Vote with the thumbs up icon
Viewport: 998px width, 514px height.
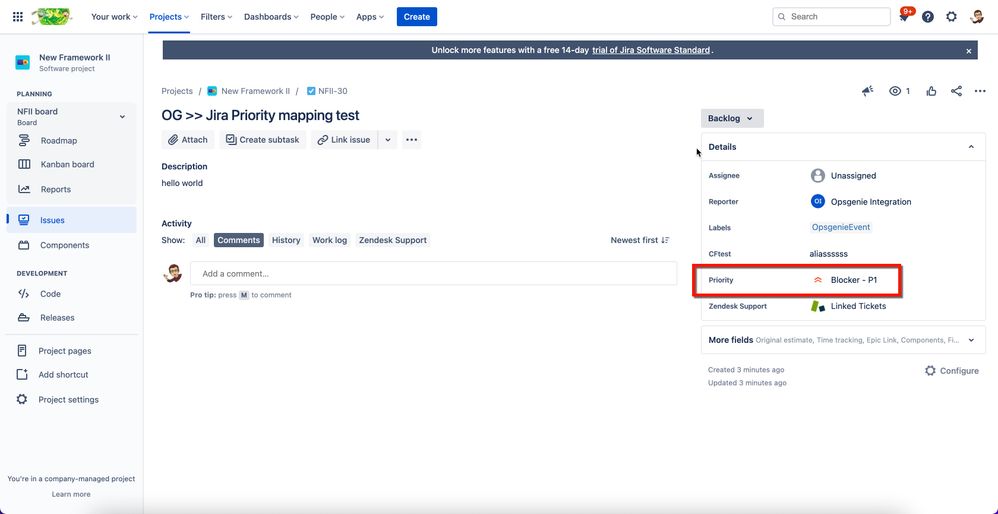click(x=932, y=91)
